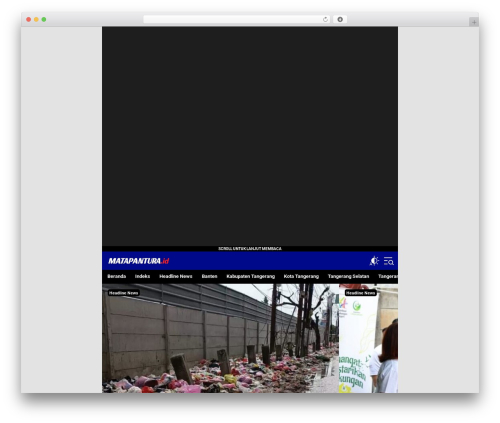Click the Headline News tag on the garbage photo
Image resolution: width=500 pixels, height=423 pixels.
point(123,293)
